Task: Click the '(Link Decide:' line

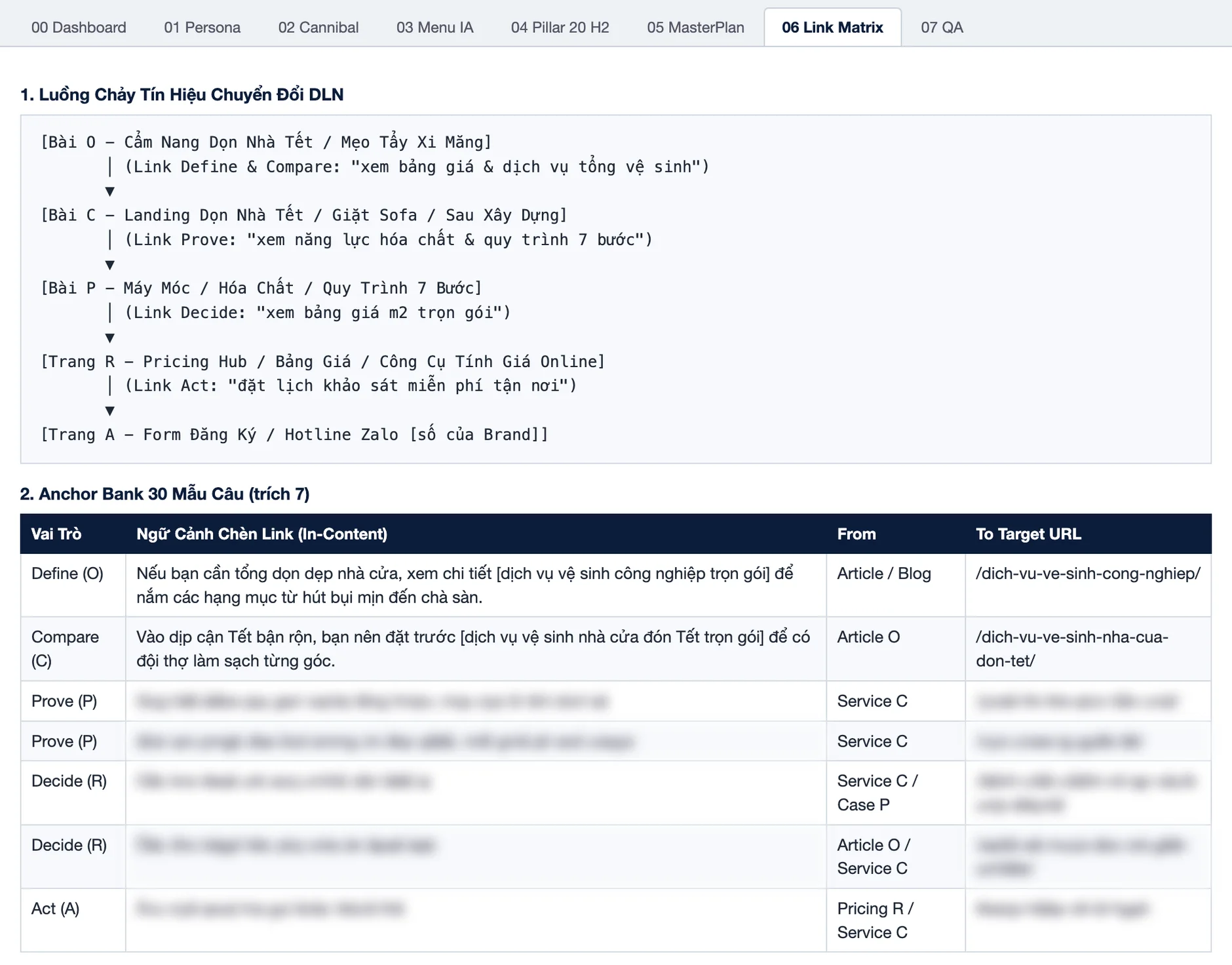Action: coord(318,313)
